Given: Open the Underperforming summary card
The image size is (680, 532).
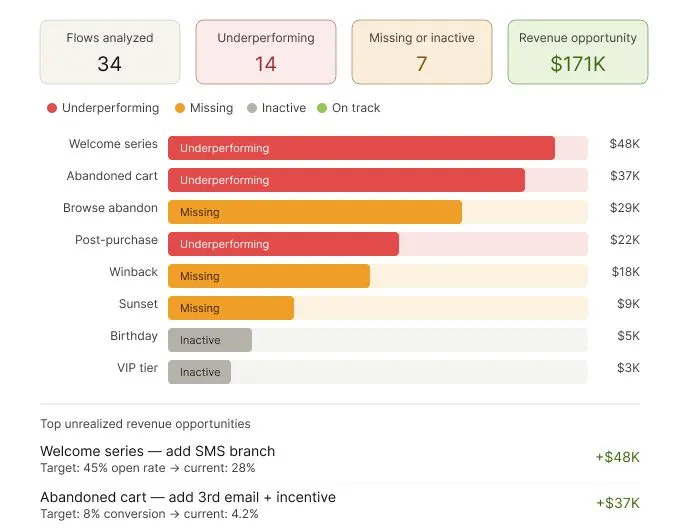Looking at the screenshot, I should 266,52.
